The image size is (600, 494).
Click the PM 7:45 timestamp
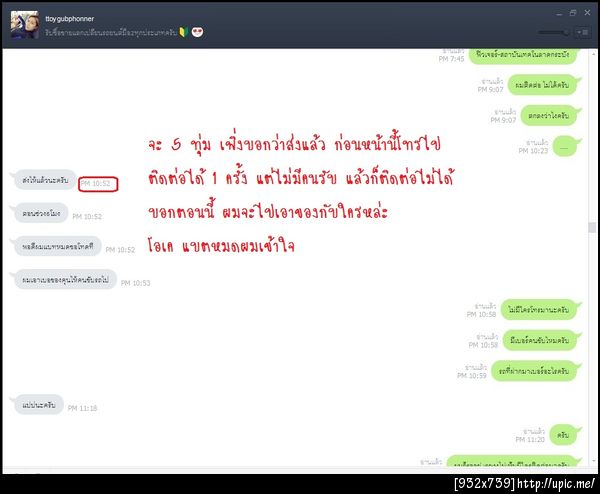(x=451, y=59)
